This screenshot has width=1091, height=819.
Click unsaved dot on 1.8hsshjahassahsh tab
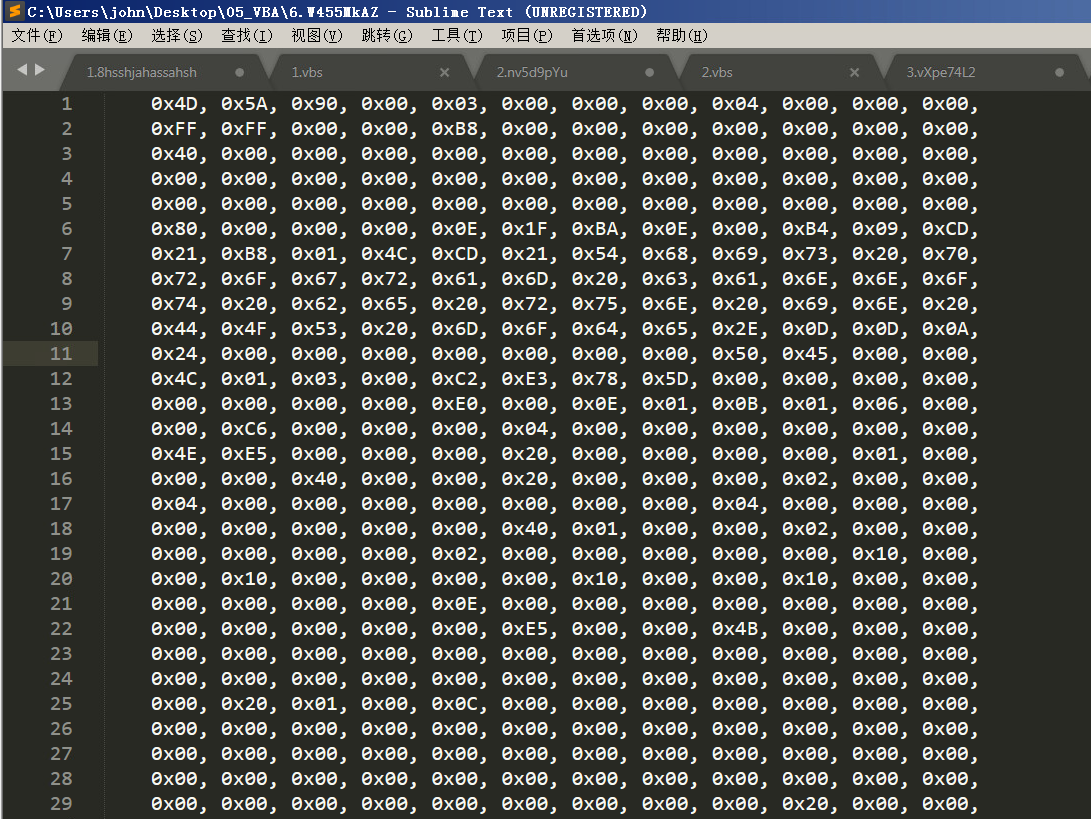click(x=239, y=72)
